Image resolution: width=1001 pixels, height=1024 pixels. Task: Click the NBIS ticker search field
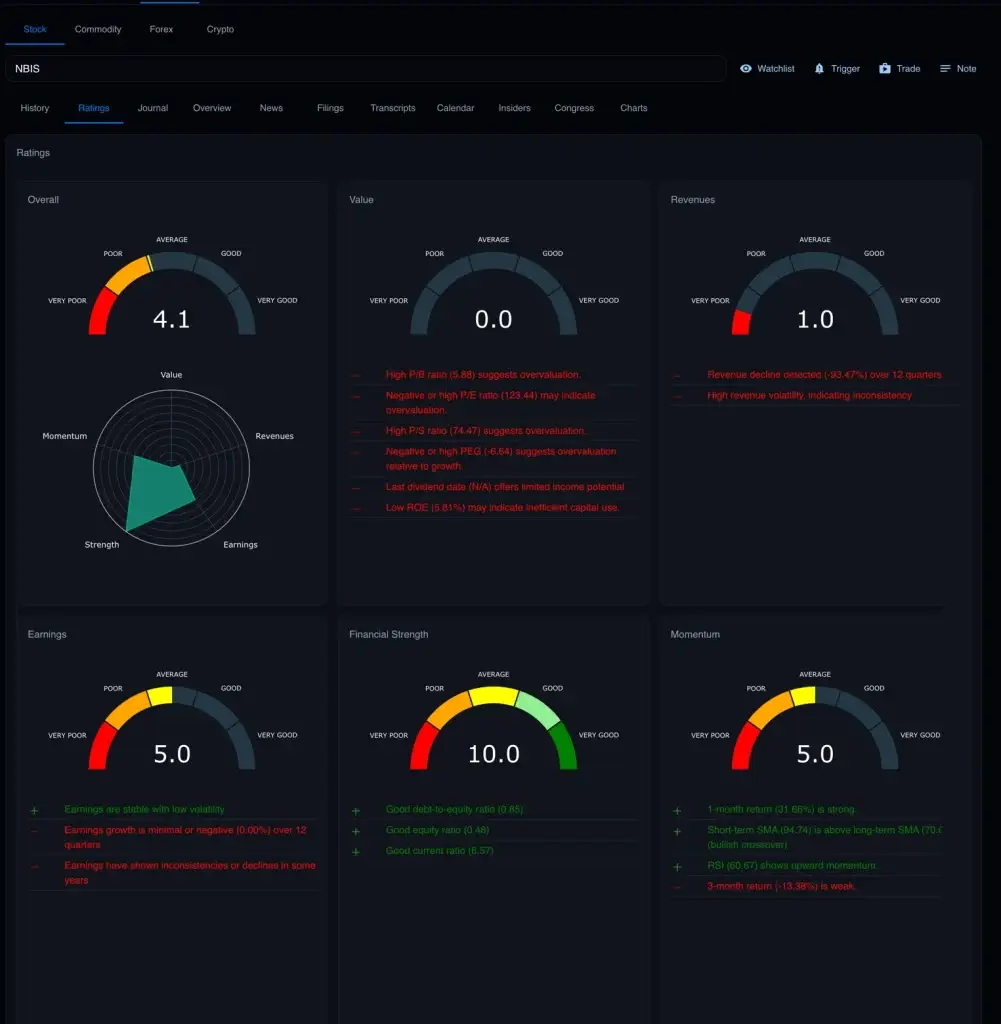coord(365,69)
